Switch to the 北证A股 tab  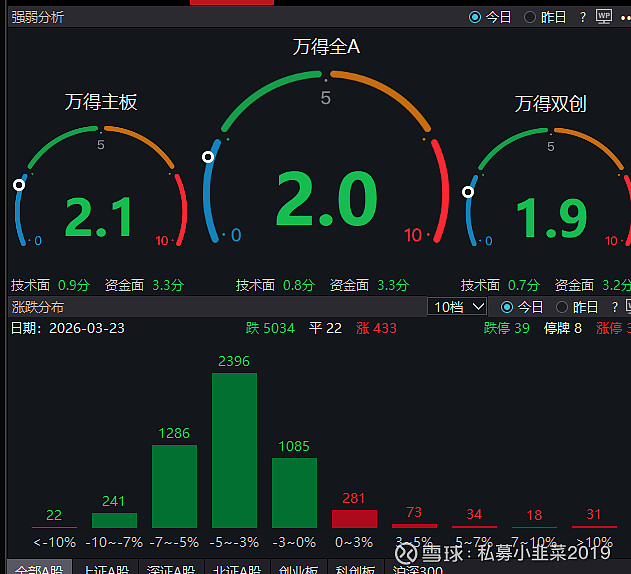click(237, 568)
